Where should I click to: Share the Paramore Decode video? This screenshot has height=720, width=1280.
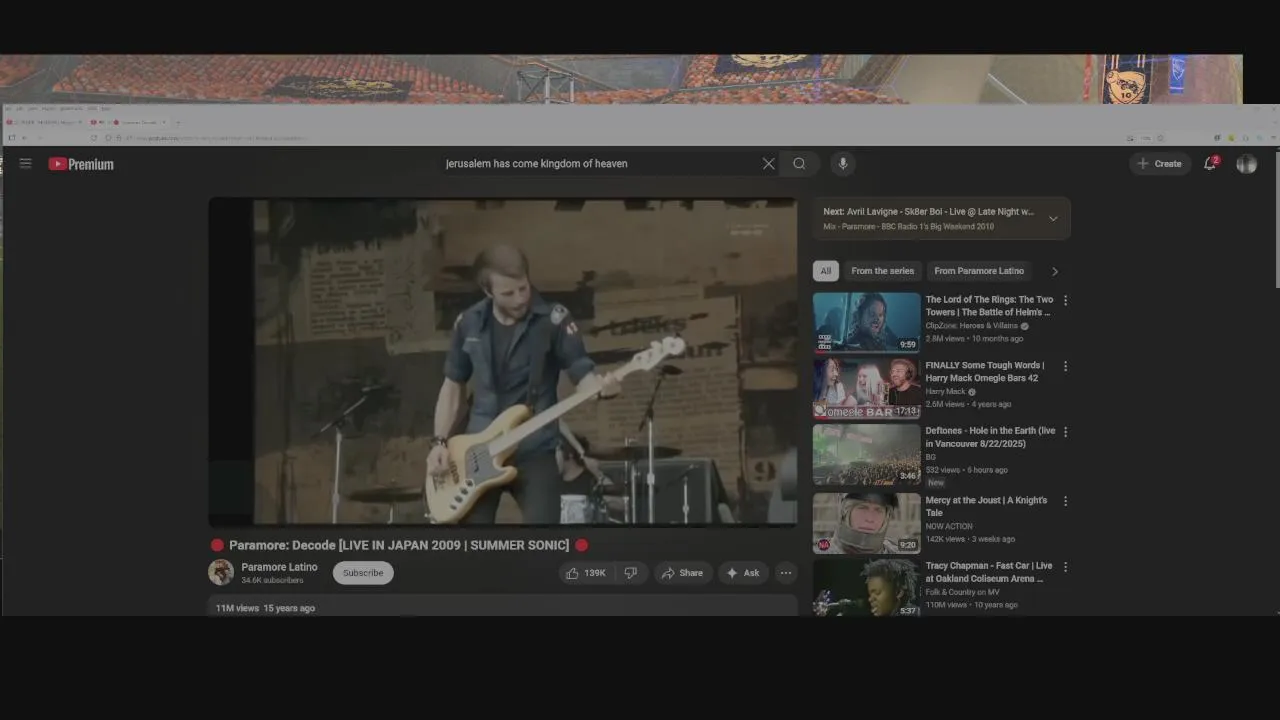[682, 573]
